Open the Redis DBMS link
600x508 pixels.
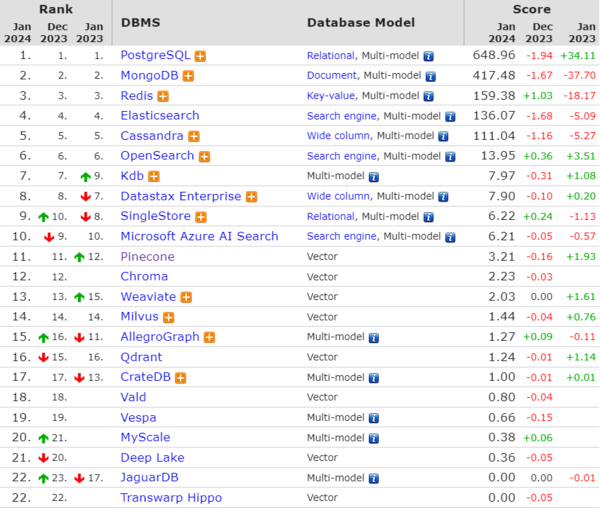coord(137,96)
